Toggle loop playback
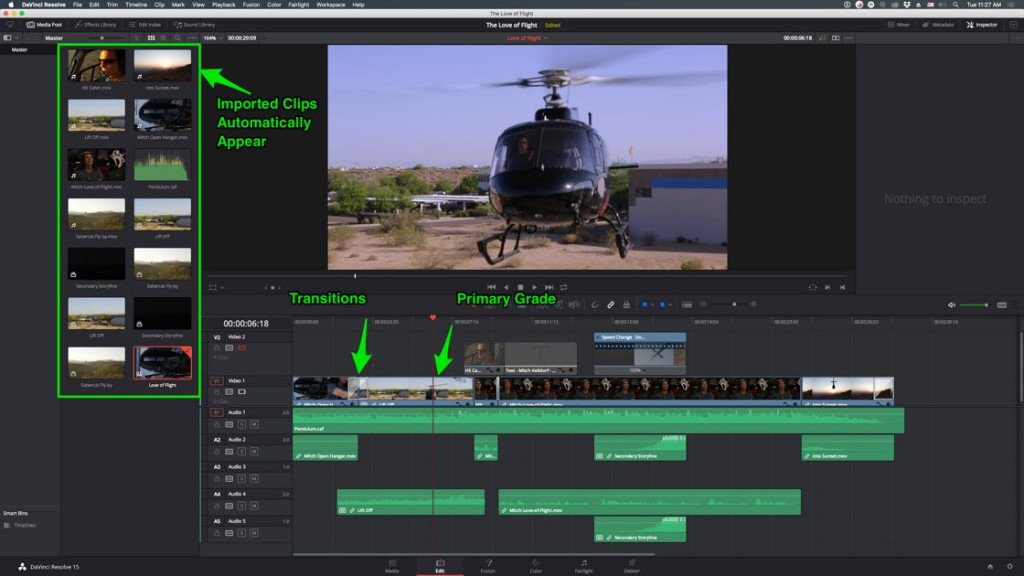 point(564,287)
